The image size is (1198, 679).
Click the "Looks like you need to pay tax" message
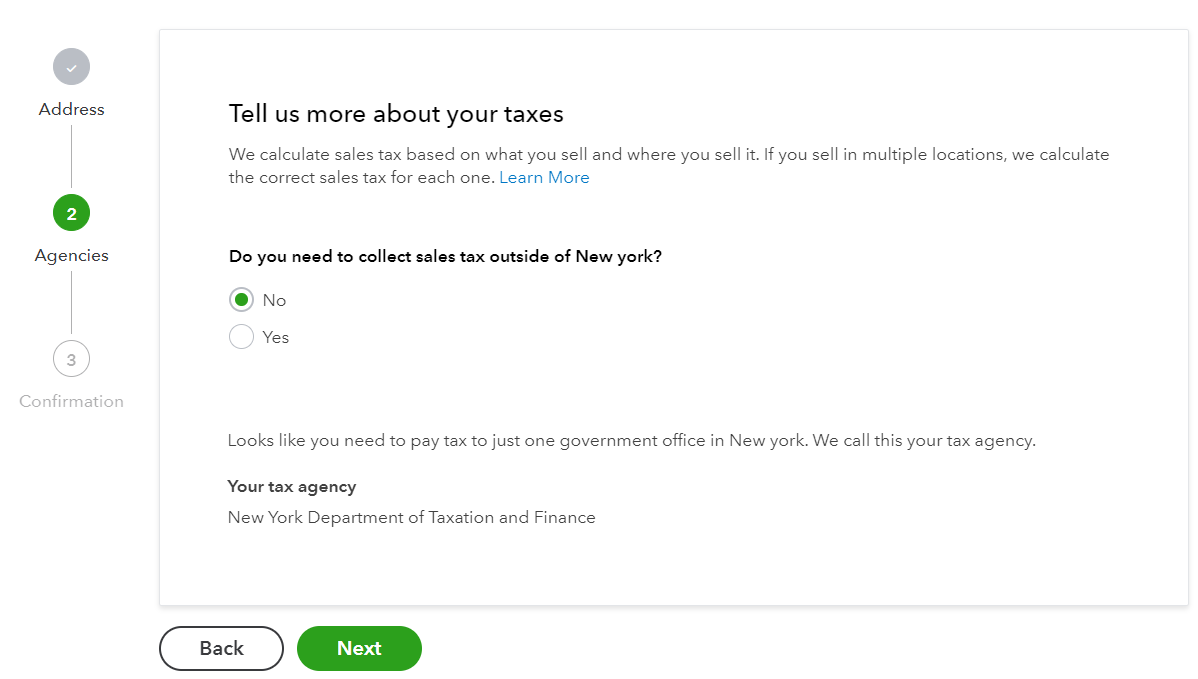click(632, 441)
